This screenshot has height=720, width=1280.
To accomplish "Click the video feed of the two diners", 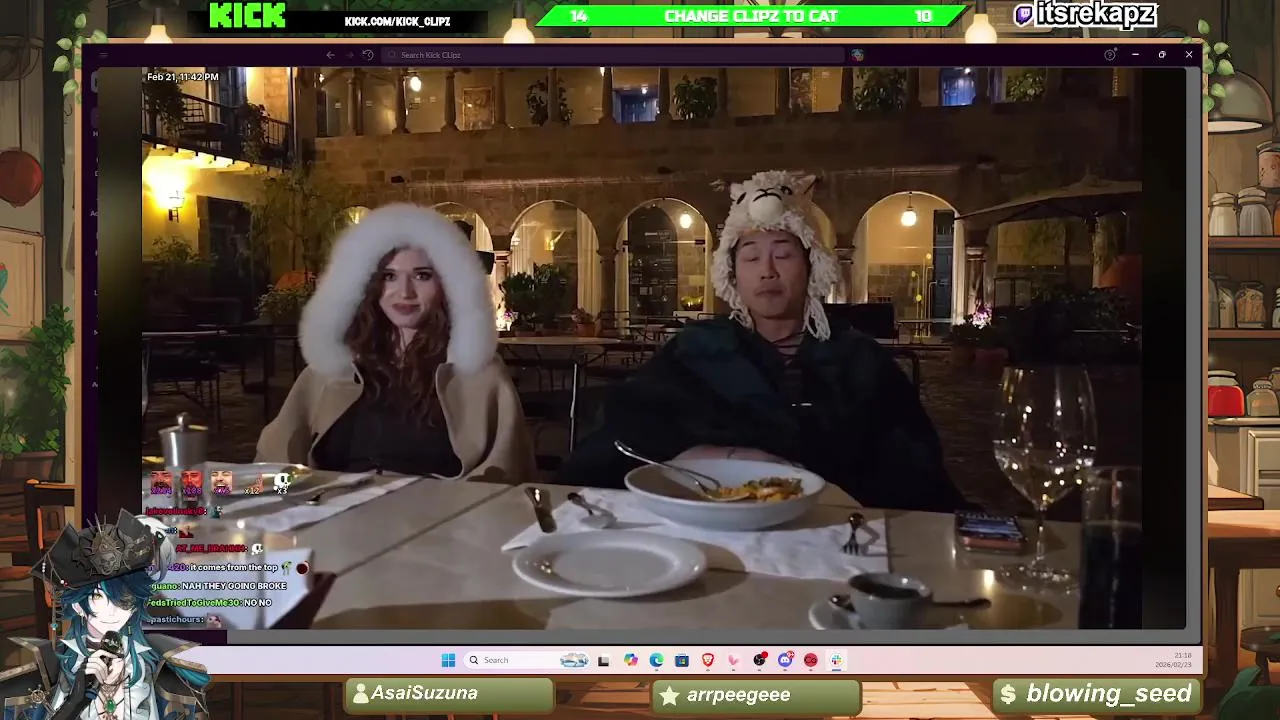I will (x=641, y=348).
